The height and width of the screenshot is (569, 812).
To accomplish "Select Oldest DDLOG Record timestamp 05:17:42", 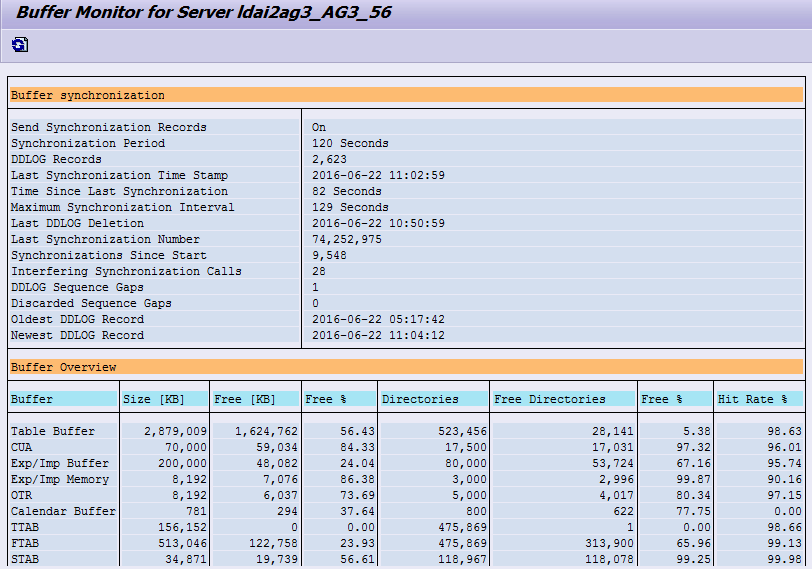I will coord(378,320).
